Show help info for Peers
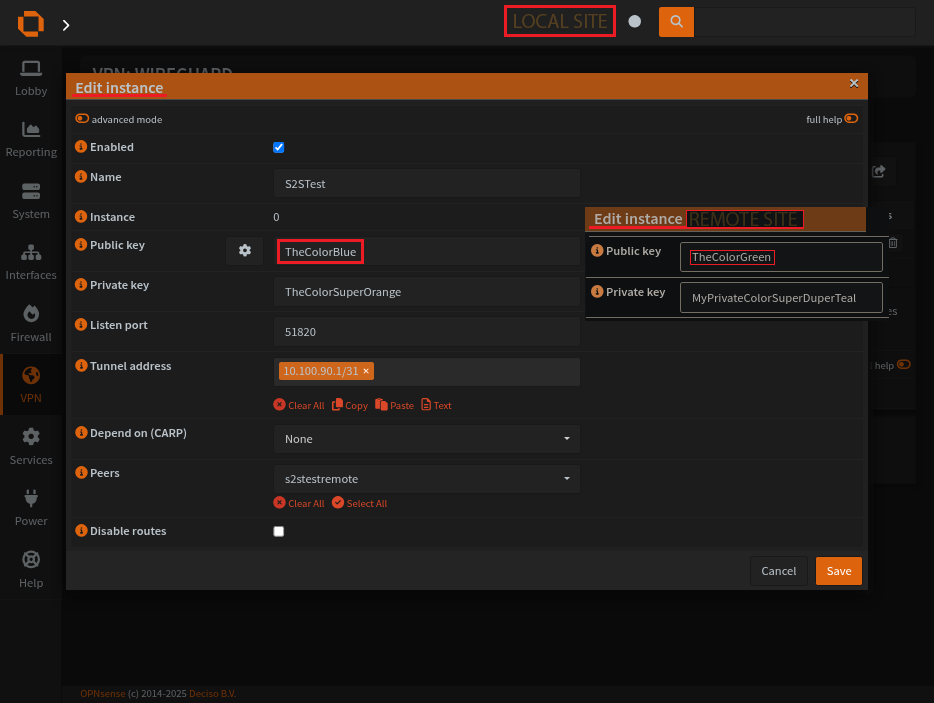Viewport: 934px width, 703px height. [81, 472]
